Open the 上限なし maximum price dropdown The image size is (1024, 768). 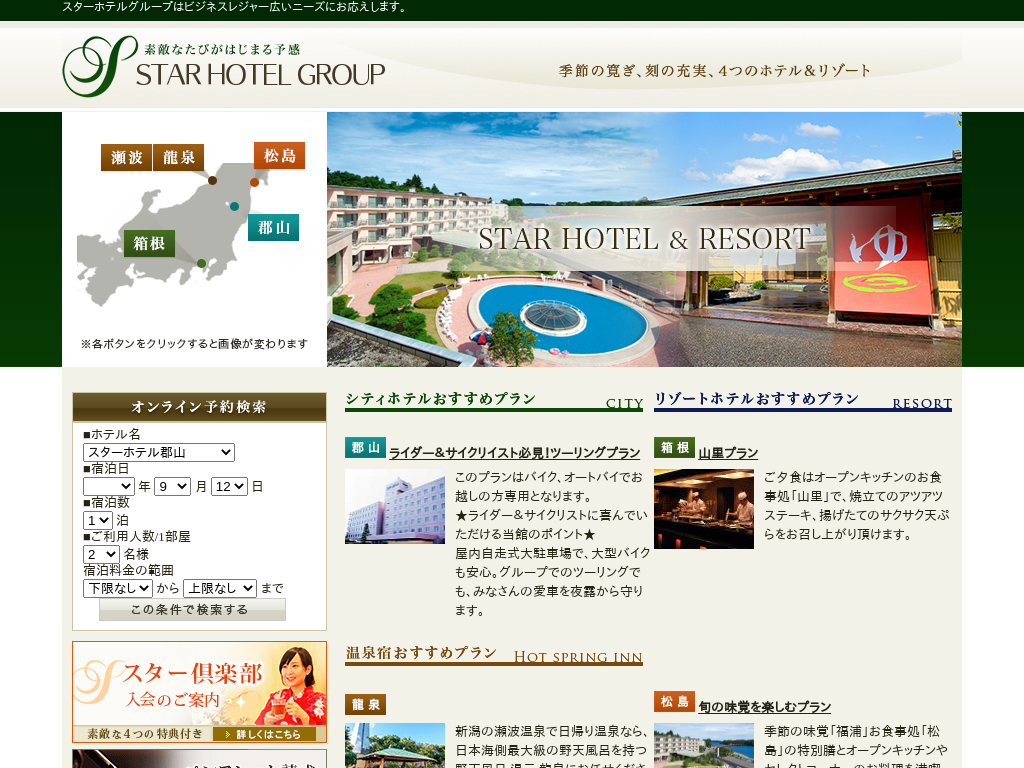tap(220, 588)
